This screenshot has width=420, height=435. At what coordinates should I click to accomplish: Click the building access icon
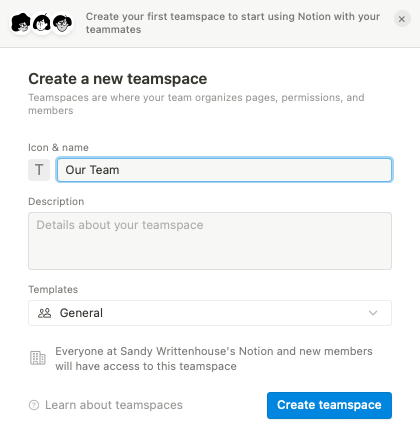click(38, 358)
